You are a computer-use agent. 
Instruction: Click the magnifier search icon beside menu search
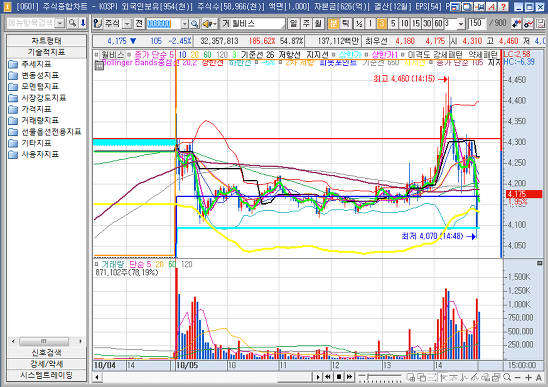[72, 23]
